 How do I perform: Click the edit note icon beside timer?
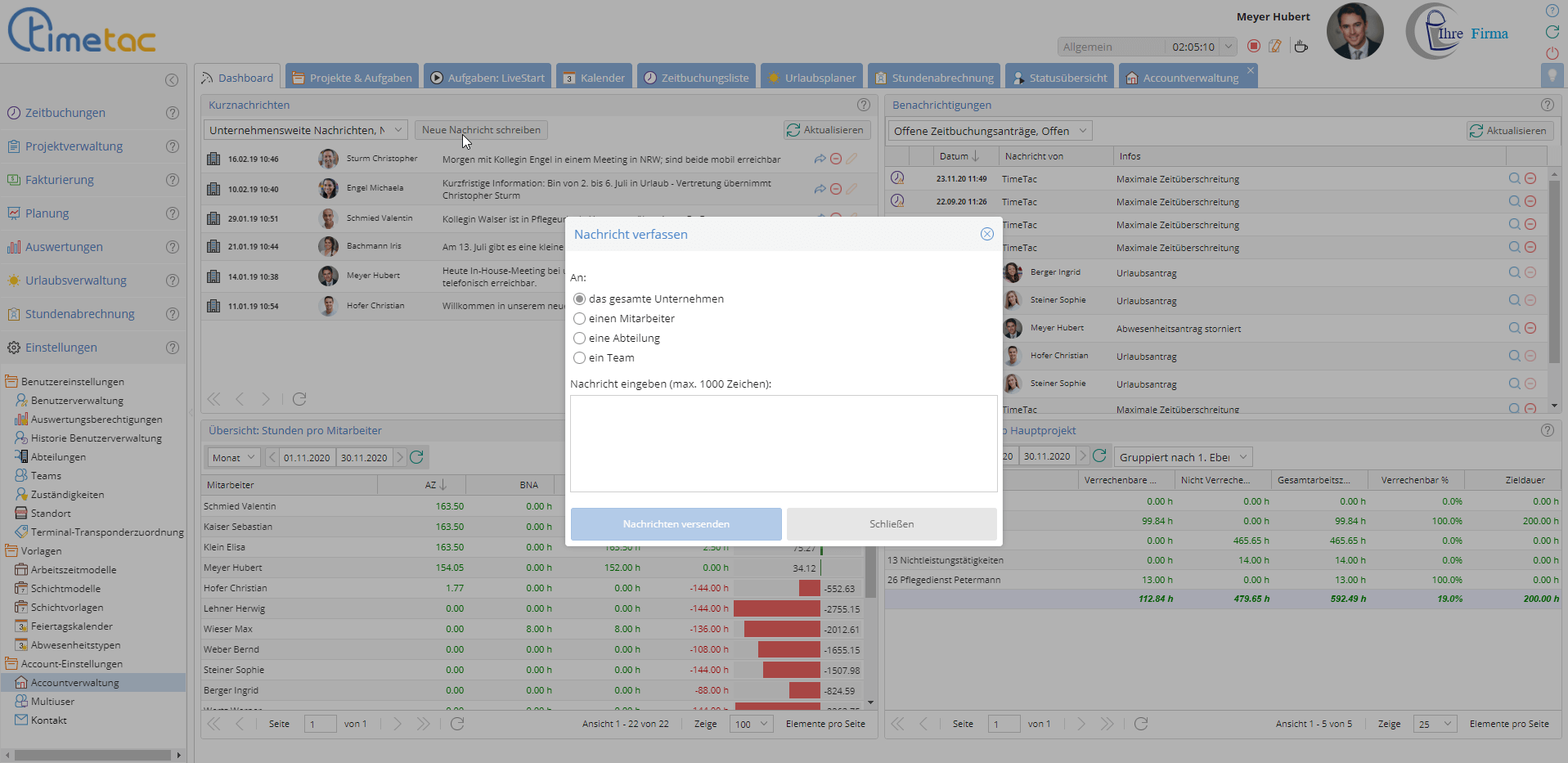click(1275, 47)
